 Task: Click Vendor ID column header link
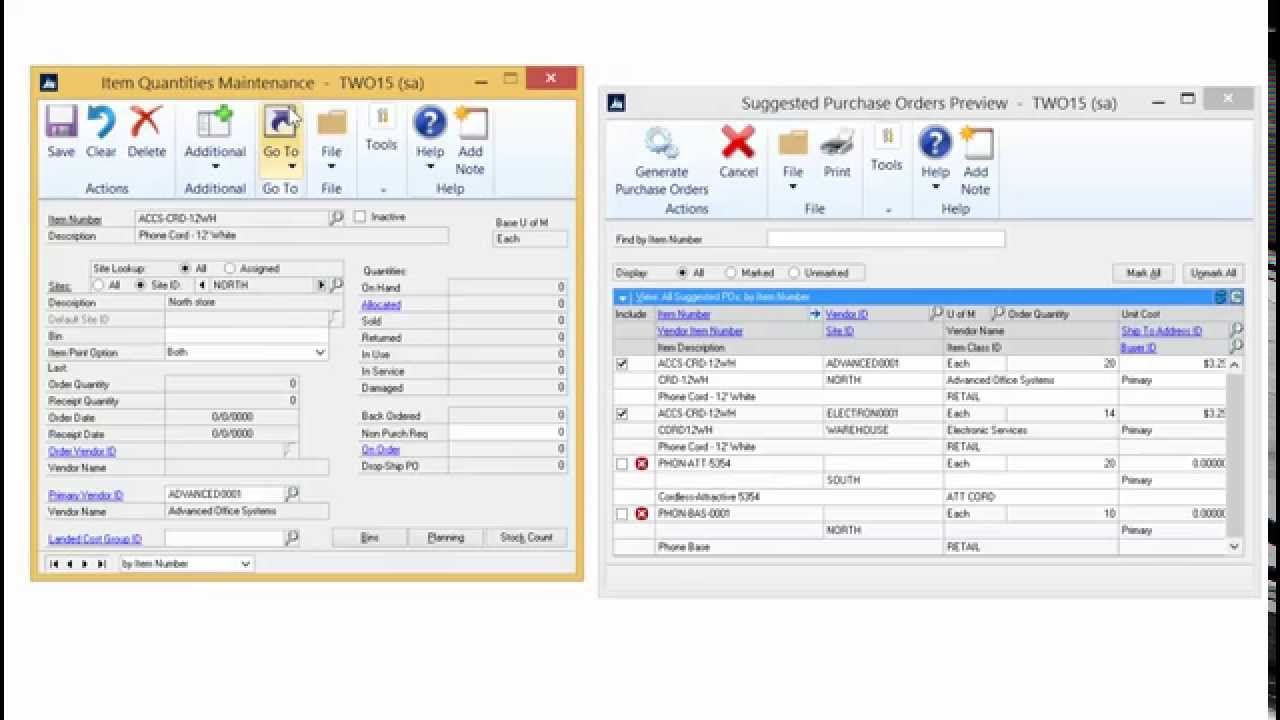pyautogui.click(x=846, y=314)
